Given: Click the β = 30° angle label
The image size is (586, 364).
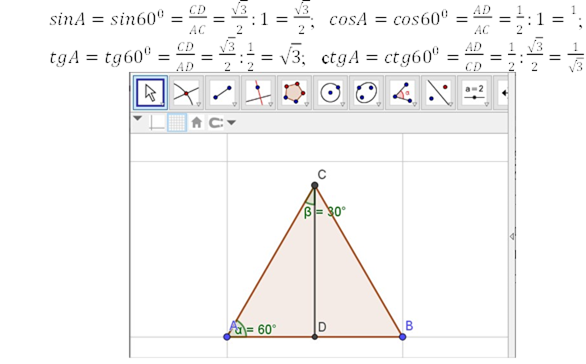Looking at the screenshot, I should tap(325, 212).
